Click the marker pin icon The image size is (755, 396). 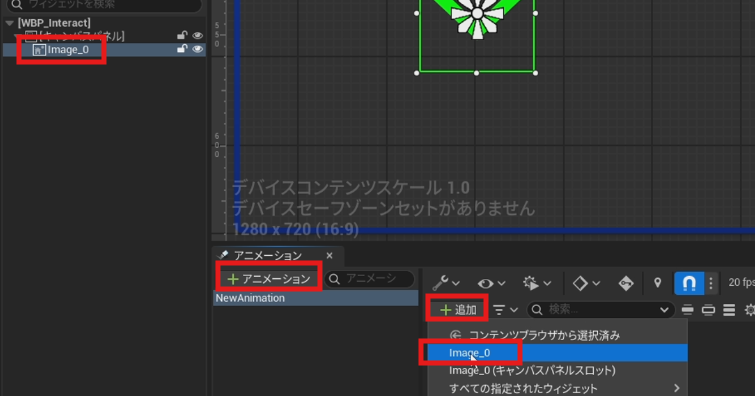657,283
